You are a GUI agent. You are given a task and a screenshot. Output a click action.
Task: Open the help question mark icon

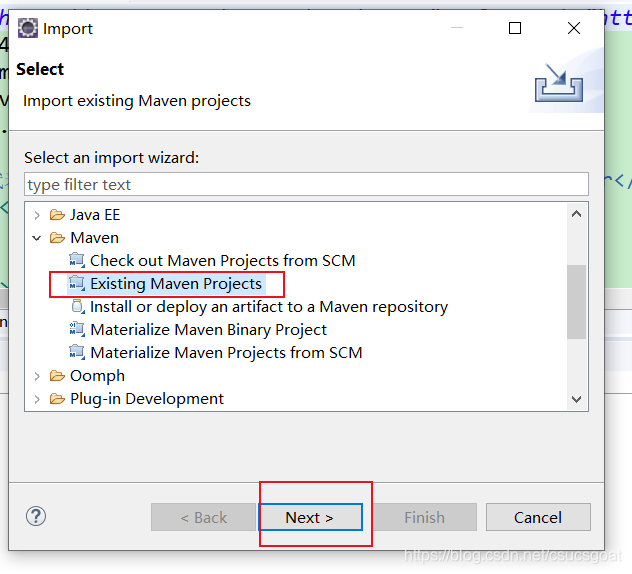(x=36, y=516)
